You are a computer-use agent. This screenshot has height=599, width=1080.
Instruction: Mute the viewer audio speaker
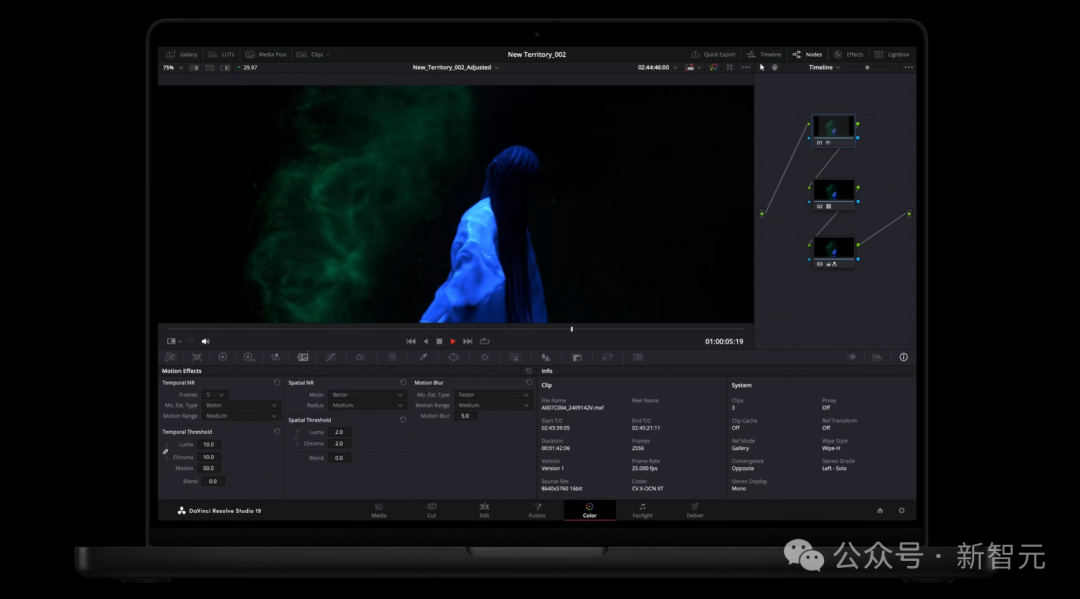(205, 341)
